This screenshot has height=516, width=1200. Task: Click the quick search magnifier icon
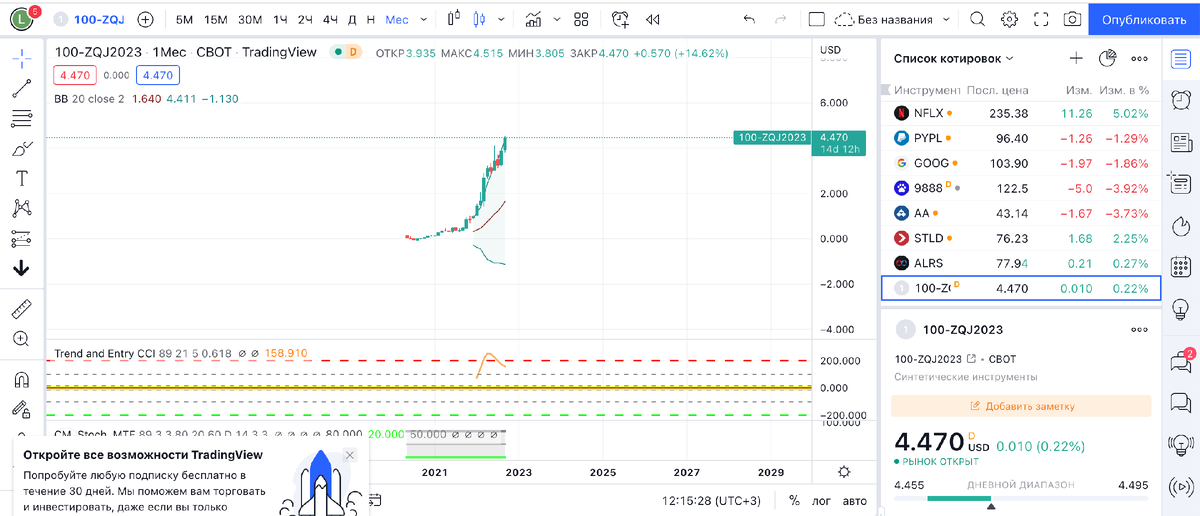click(977, 19)
